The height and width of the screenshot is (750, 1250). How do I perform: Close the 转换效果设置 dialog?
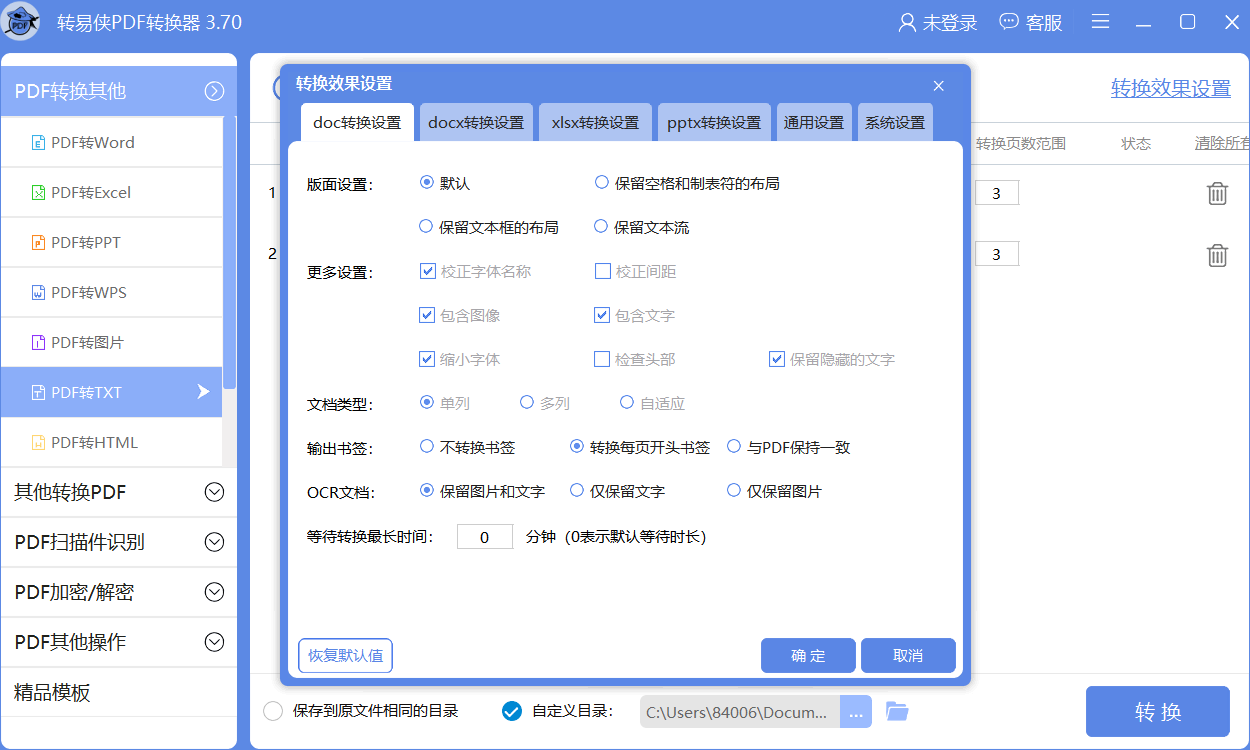pos(938,86)
